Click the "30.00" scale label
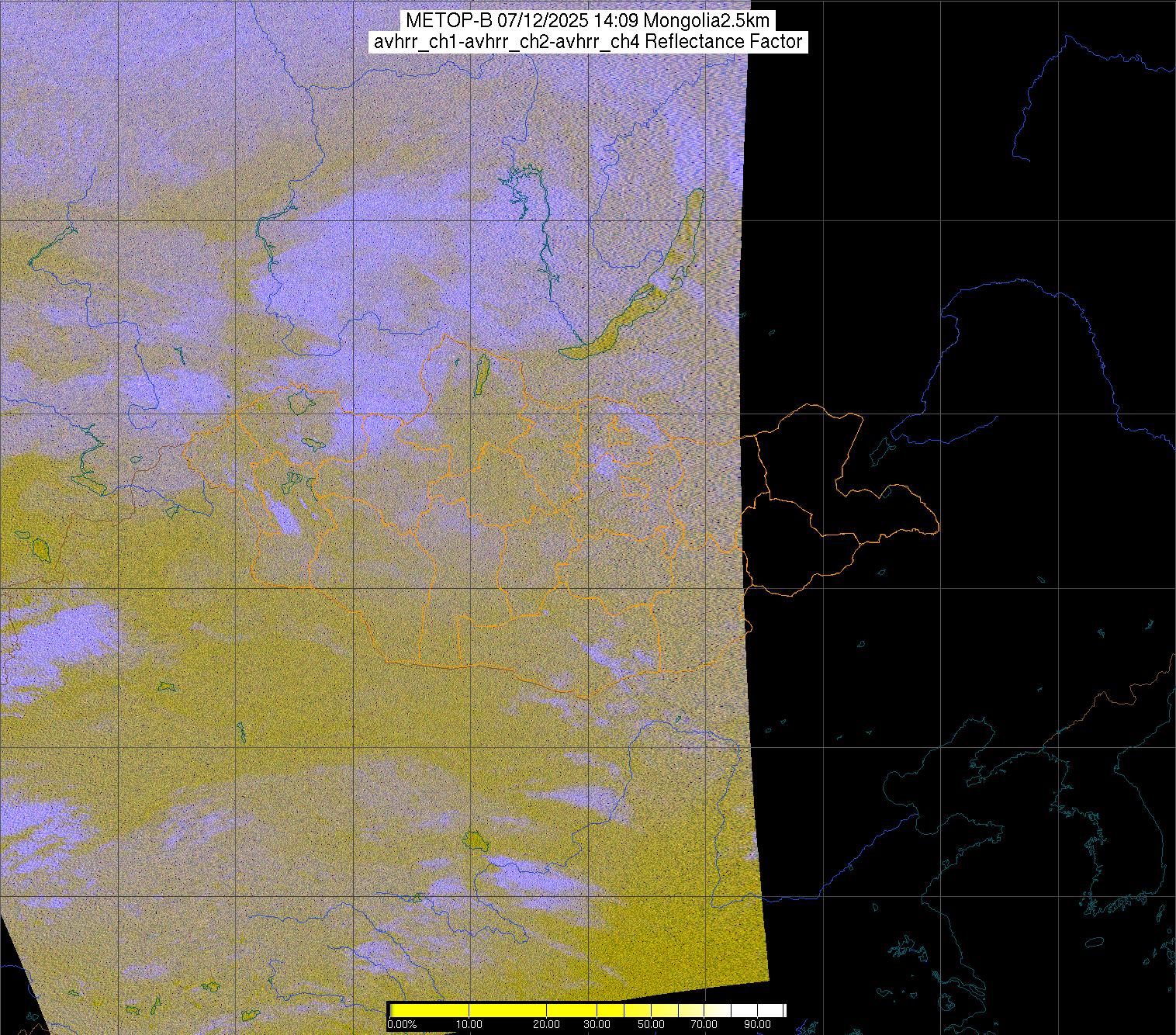 coord(596,1025)
